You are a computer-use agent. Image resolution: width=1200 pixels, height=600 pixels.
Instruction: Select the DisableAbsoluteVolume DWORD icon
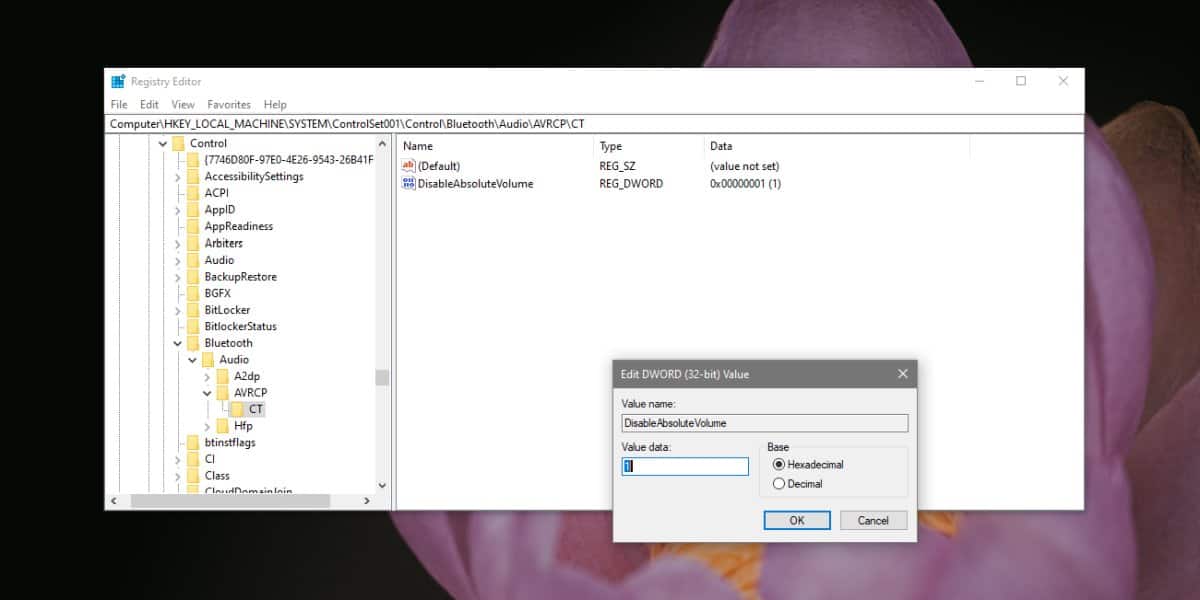(x=408, y=183)
